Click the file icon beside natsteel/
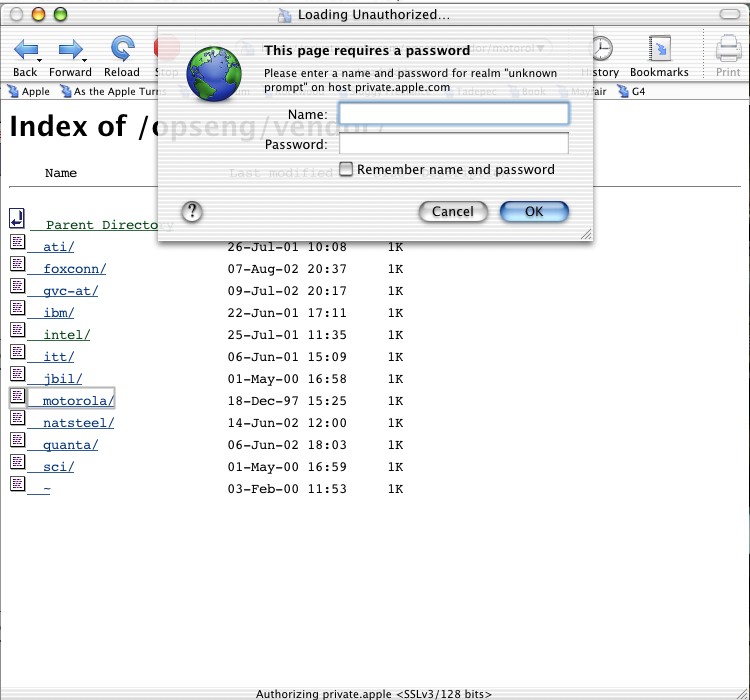This screenshot has height=700, width=750. click(x=18, y=418)
